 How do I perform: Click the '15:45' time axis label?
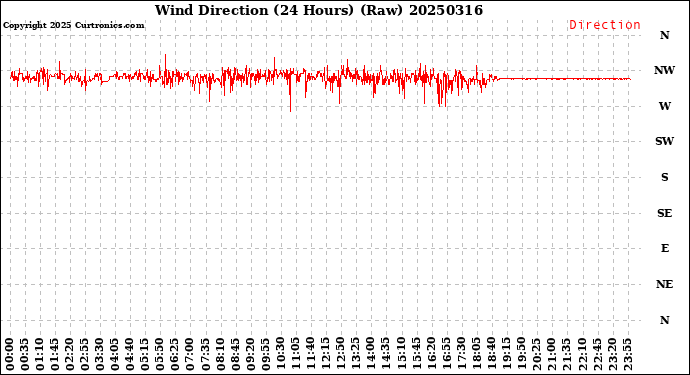(x=416, y=355)
